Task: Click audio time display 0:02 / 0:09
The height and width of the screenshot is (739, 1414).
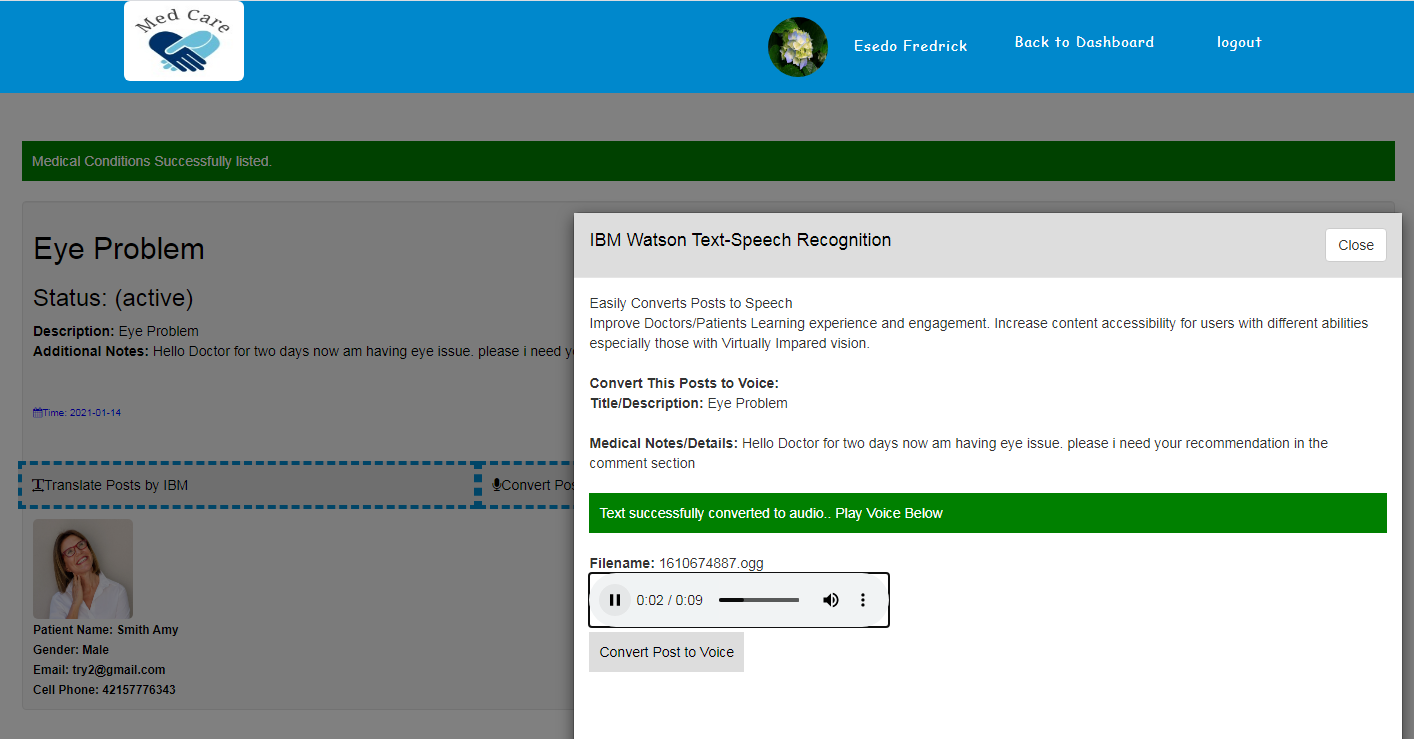Action: 670,600
